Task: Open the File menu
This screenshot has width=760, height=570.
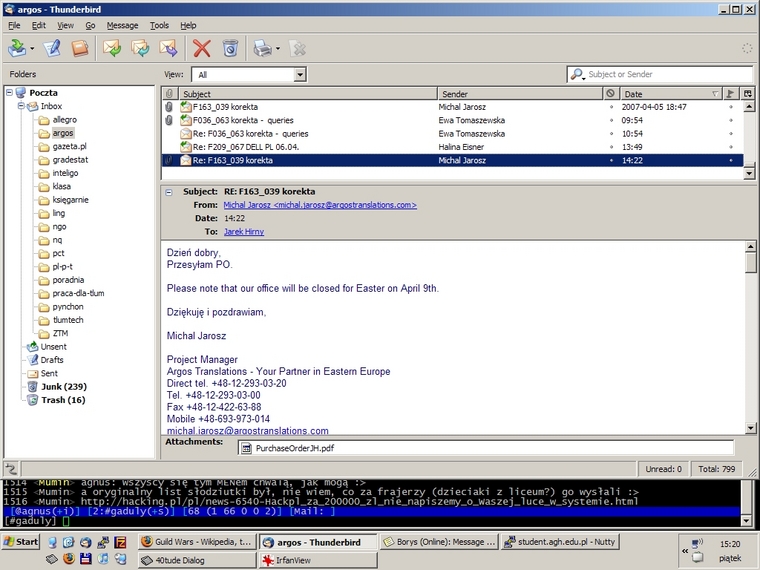Action: [14, 25]
